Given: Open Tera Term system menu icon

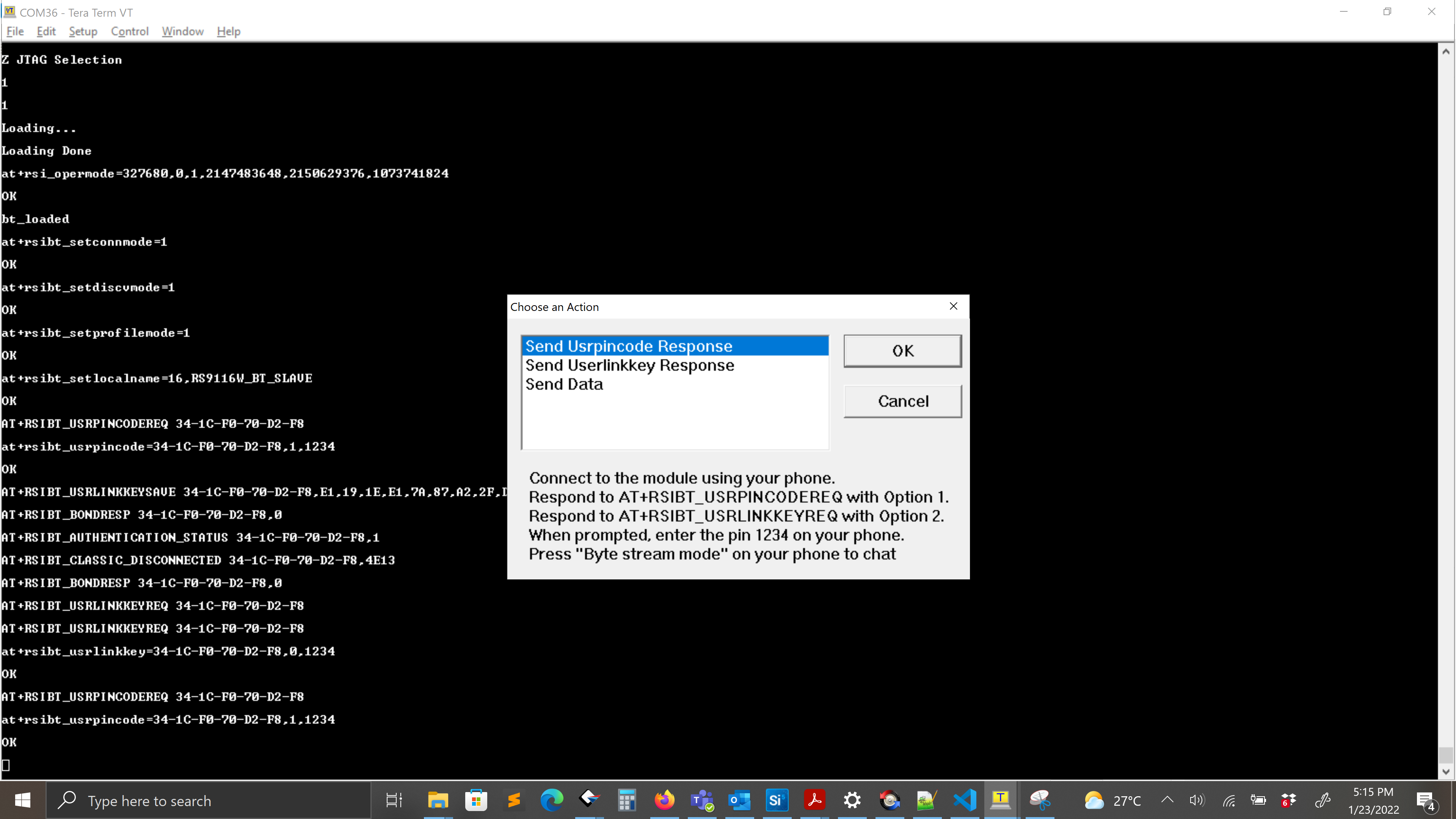Looking at the screenshot, I should coord(9,11).
